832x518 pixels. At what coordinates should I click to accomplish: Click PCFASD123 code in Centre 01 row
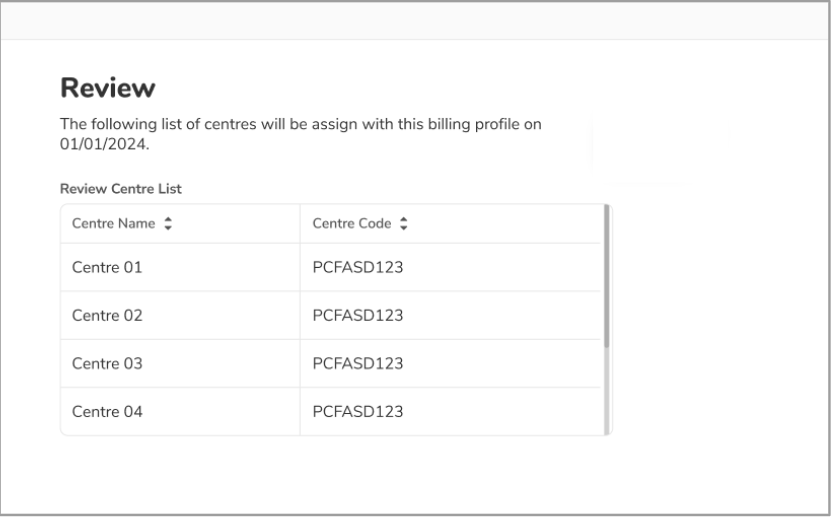tap(358, 268)
